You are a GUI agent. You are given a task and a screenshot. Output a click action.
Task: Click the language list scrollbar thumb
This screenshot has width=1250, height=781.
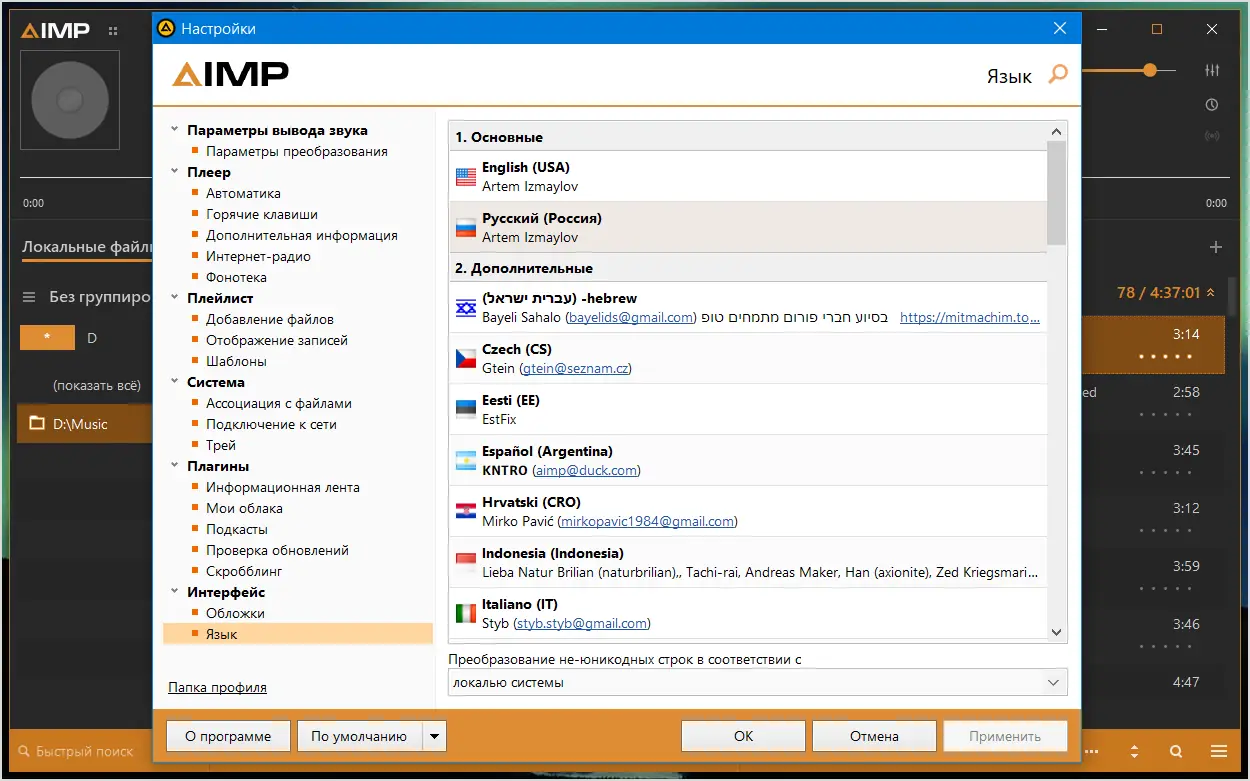(x=1056, y=192)
